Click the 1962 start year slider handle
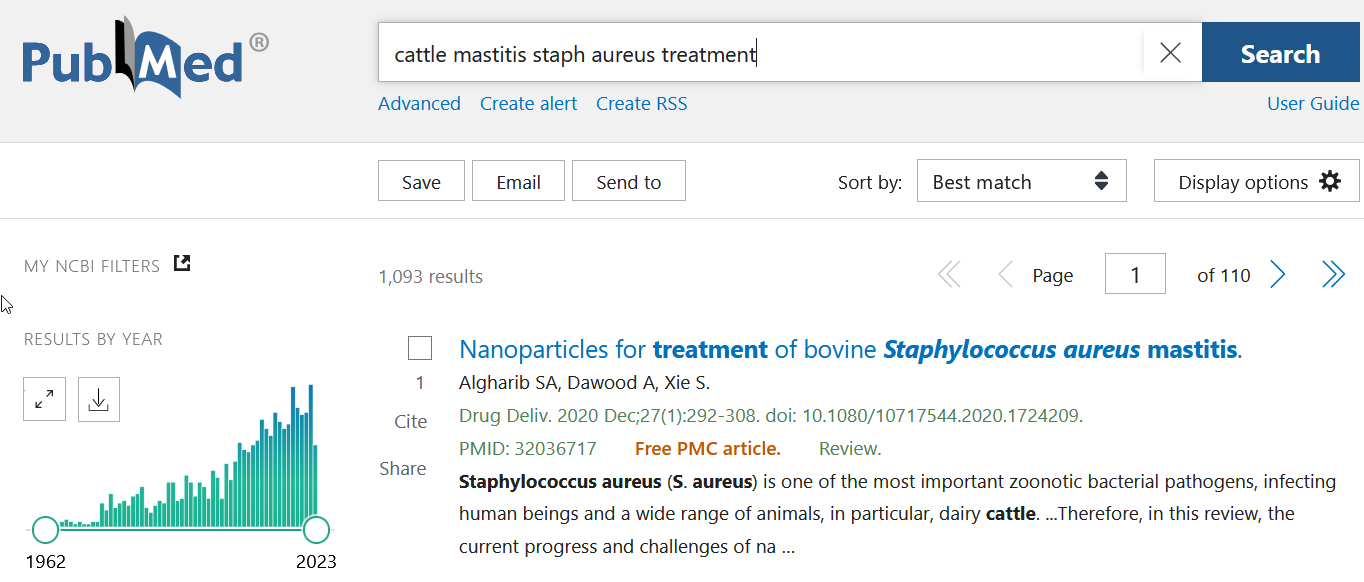Screen dimensions: 1364x582 45,529
